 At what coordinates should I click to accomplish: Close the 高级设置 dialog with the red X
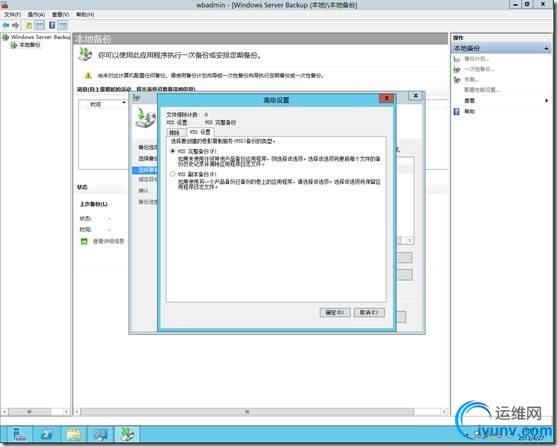pos(386,98)
